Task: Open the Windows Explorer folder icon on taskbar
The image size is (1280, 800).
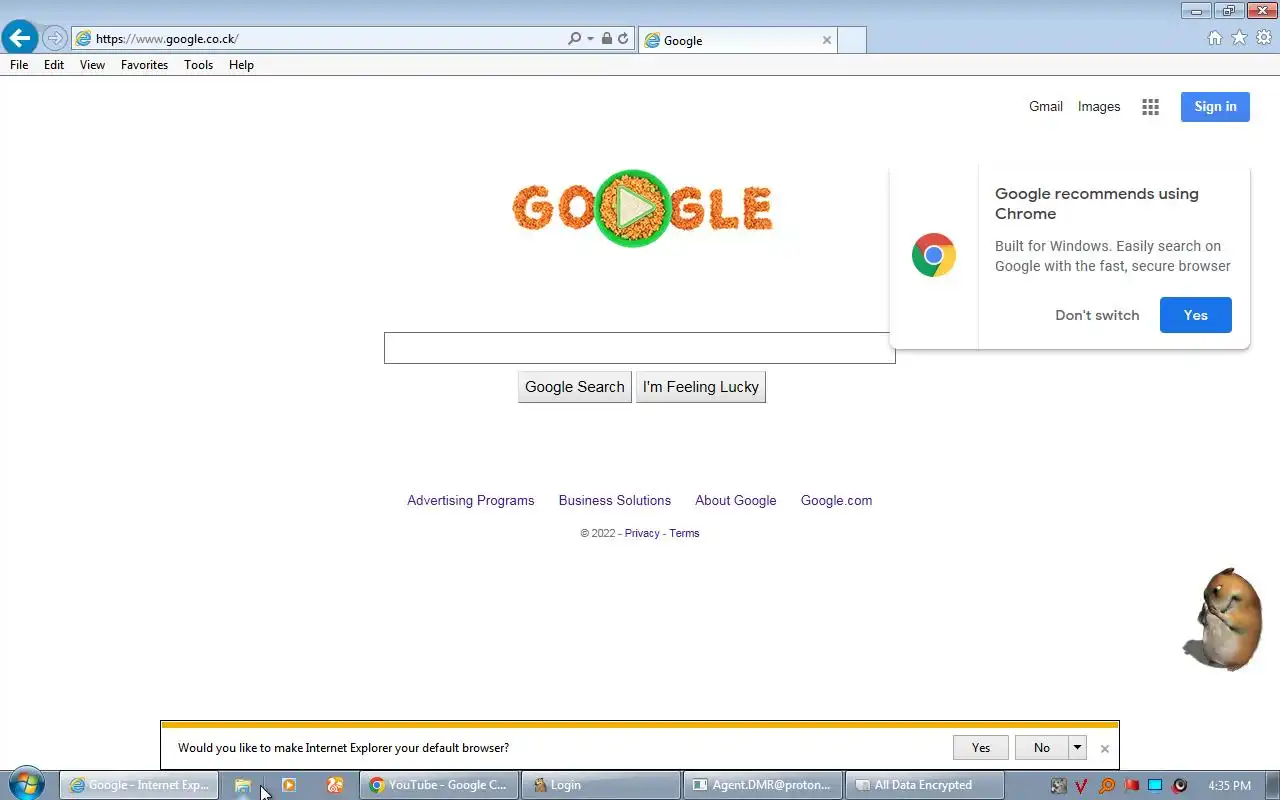Action: 243,785
